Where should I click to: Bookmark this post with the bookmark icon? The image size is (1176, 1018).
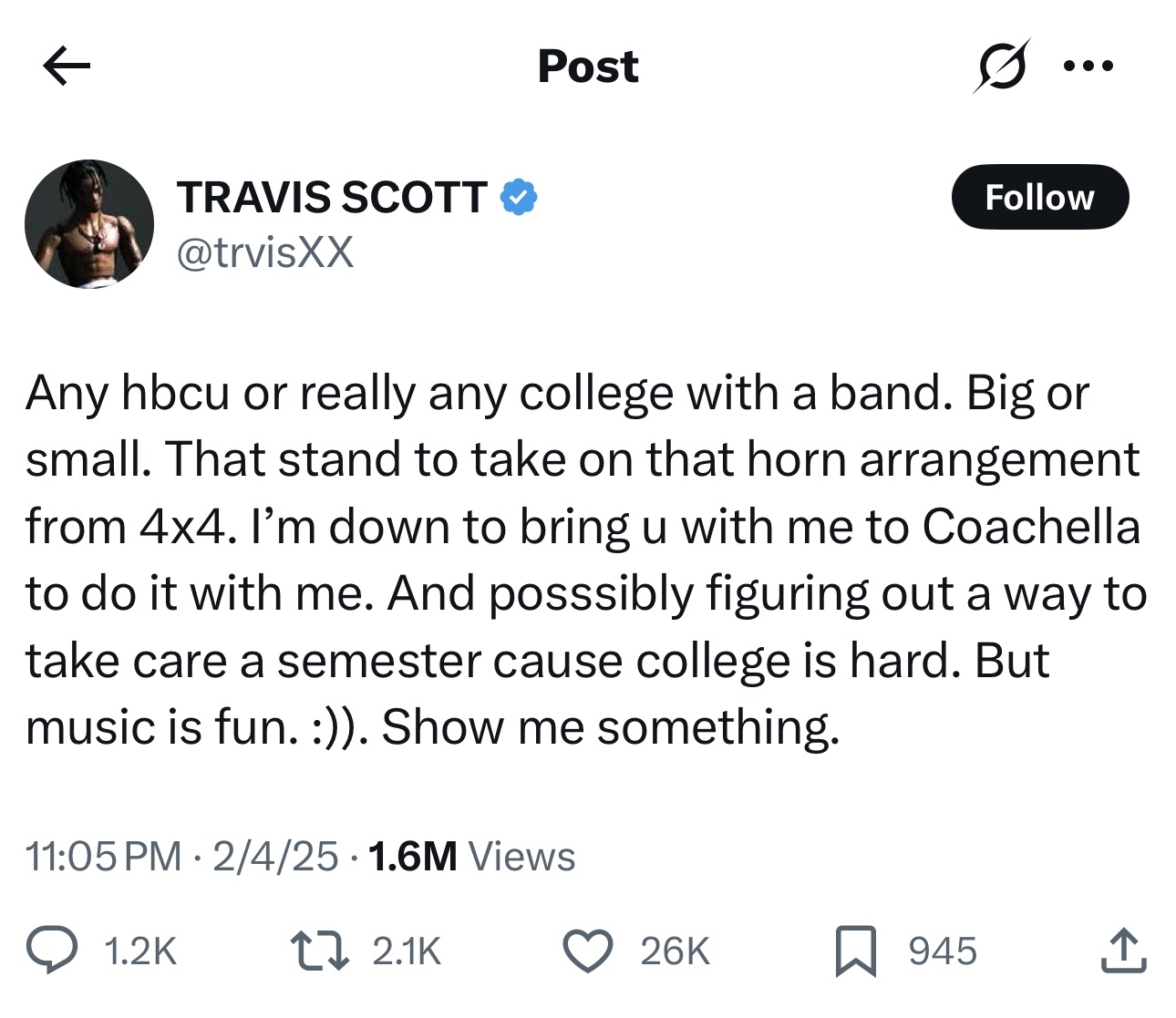pos(855,950)
